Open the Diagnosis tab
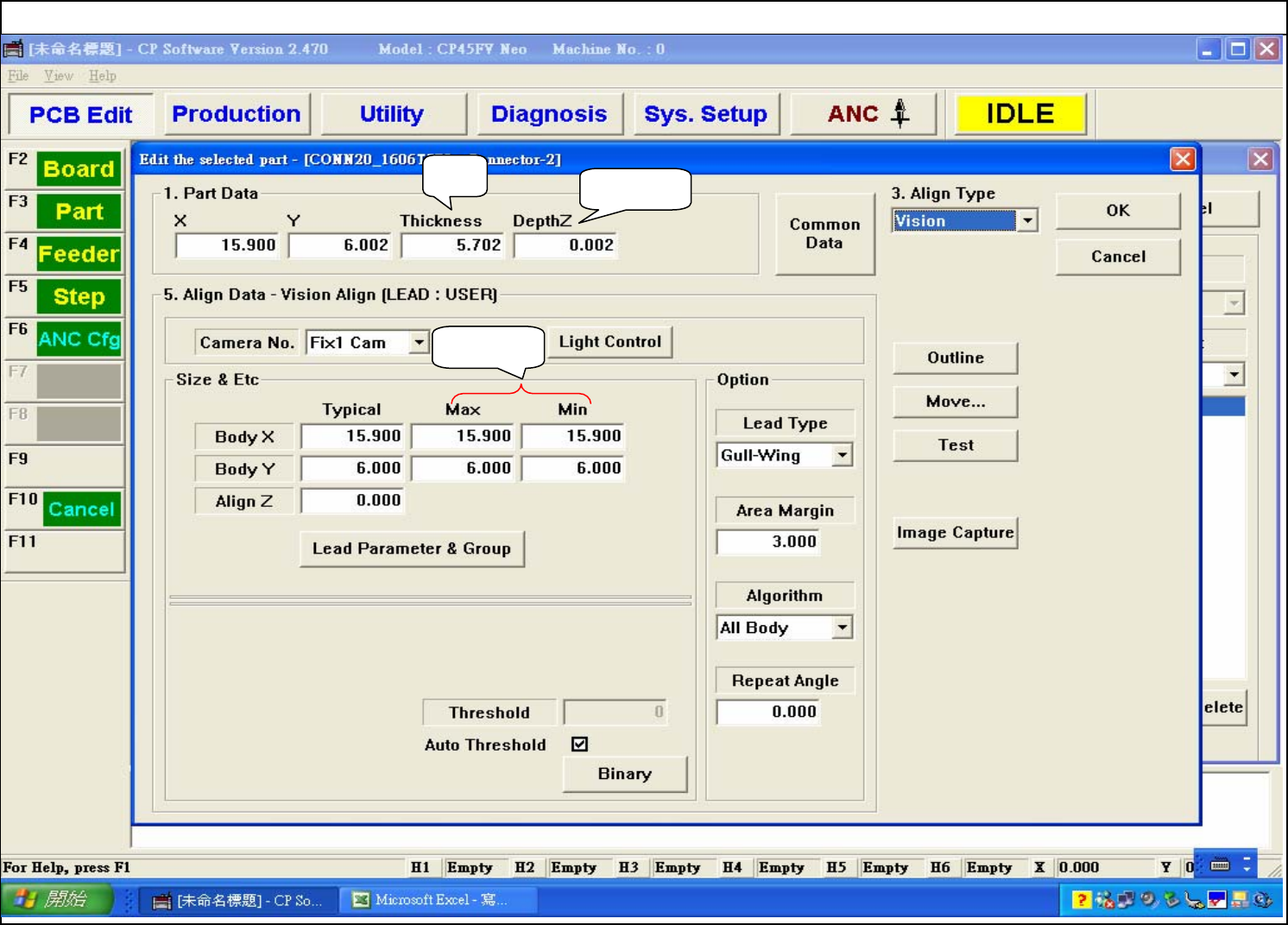 (548, 114)
